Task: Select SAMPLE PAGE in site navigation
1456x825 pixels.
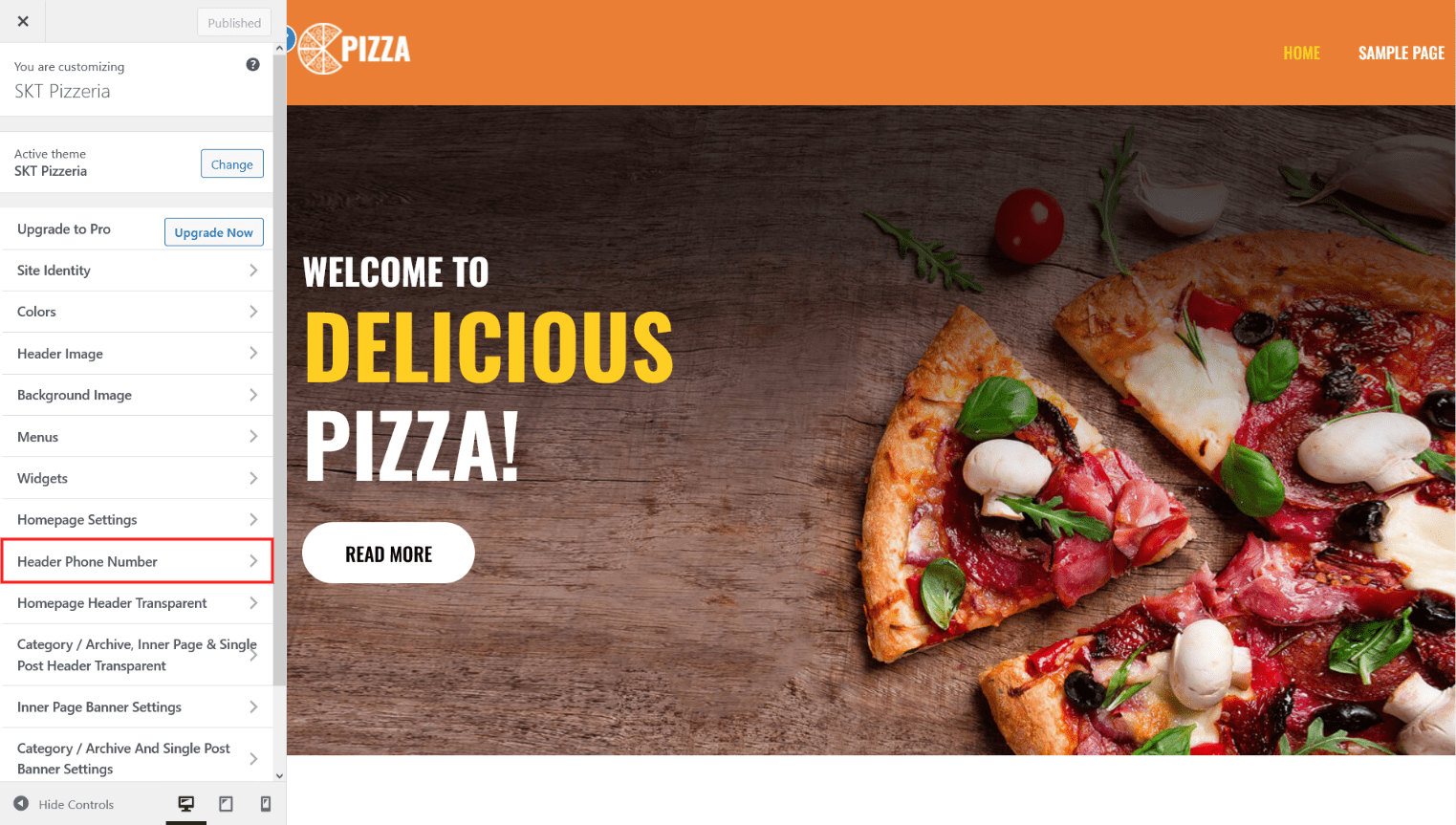Action: [1402, 53]
